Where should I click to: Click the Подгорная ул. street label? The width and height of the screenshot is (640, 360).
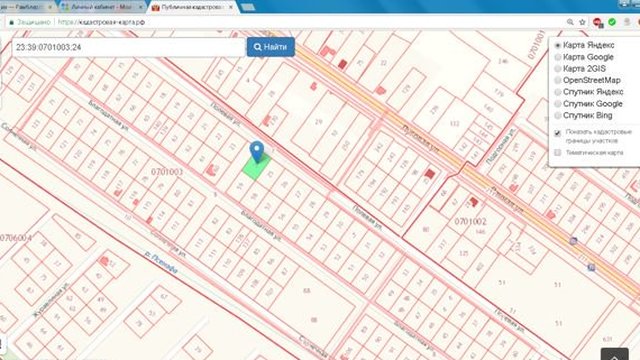click(500, 147)
